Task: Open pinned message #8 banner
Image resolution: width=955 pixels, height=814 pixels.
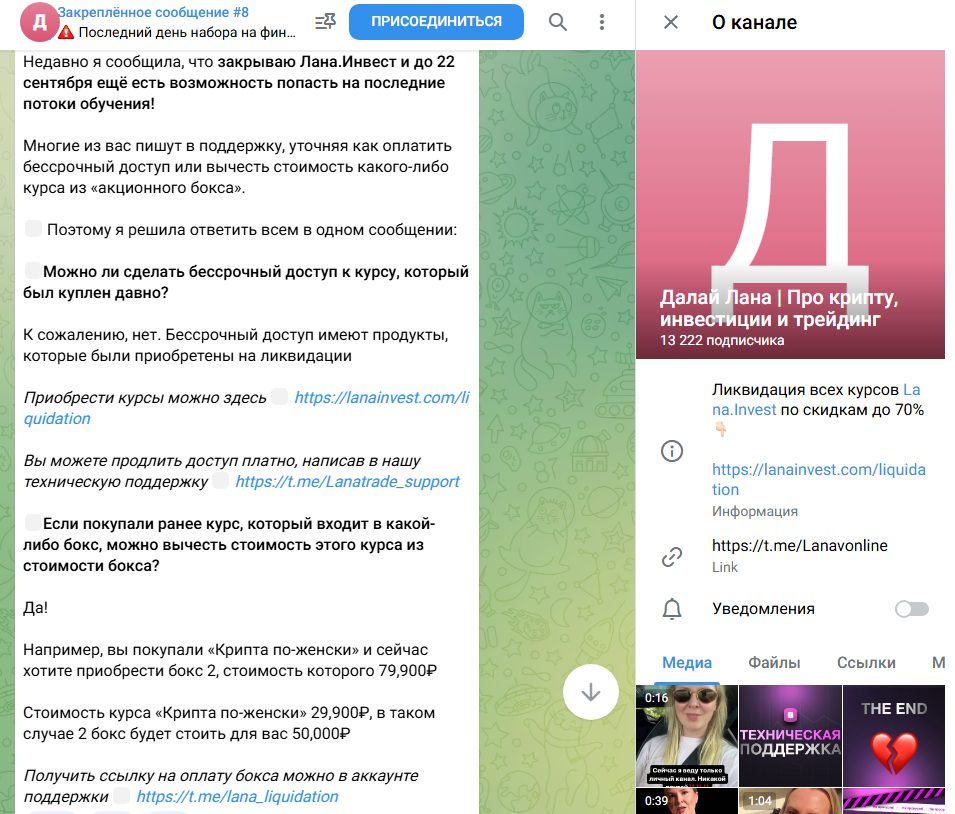Action: (x=177, y=23)
